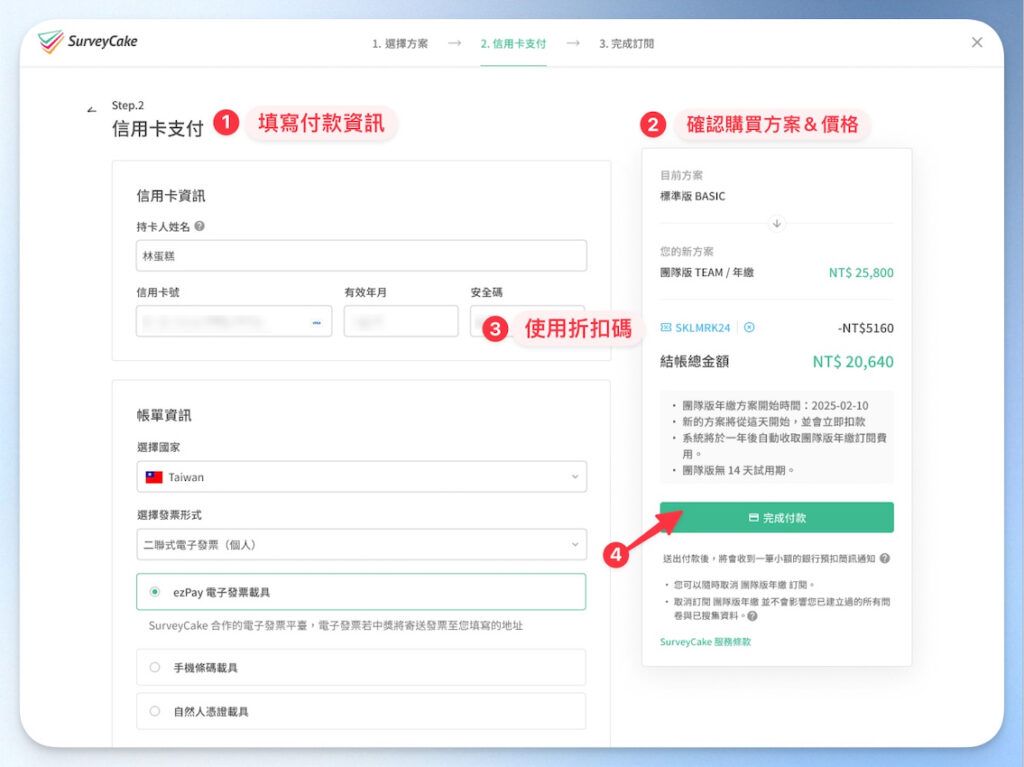Click the SurveyCake logo

point(88,42)
